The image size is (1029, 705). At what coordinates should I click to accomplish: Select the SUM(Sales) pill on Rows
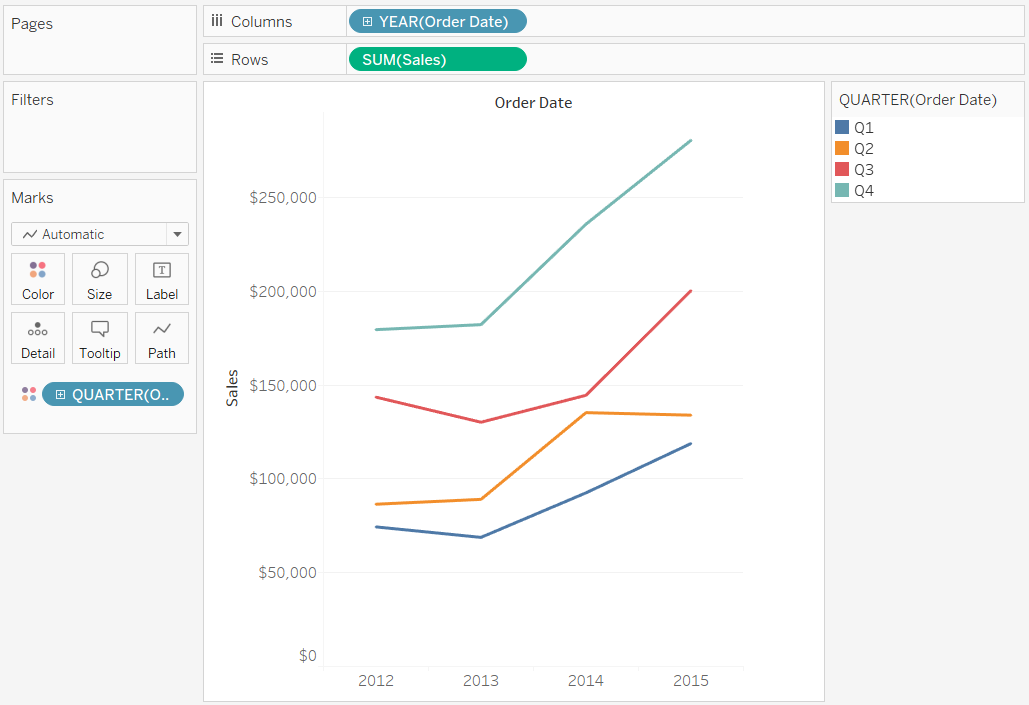coord(437,59)
